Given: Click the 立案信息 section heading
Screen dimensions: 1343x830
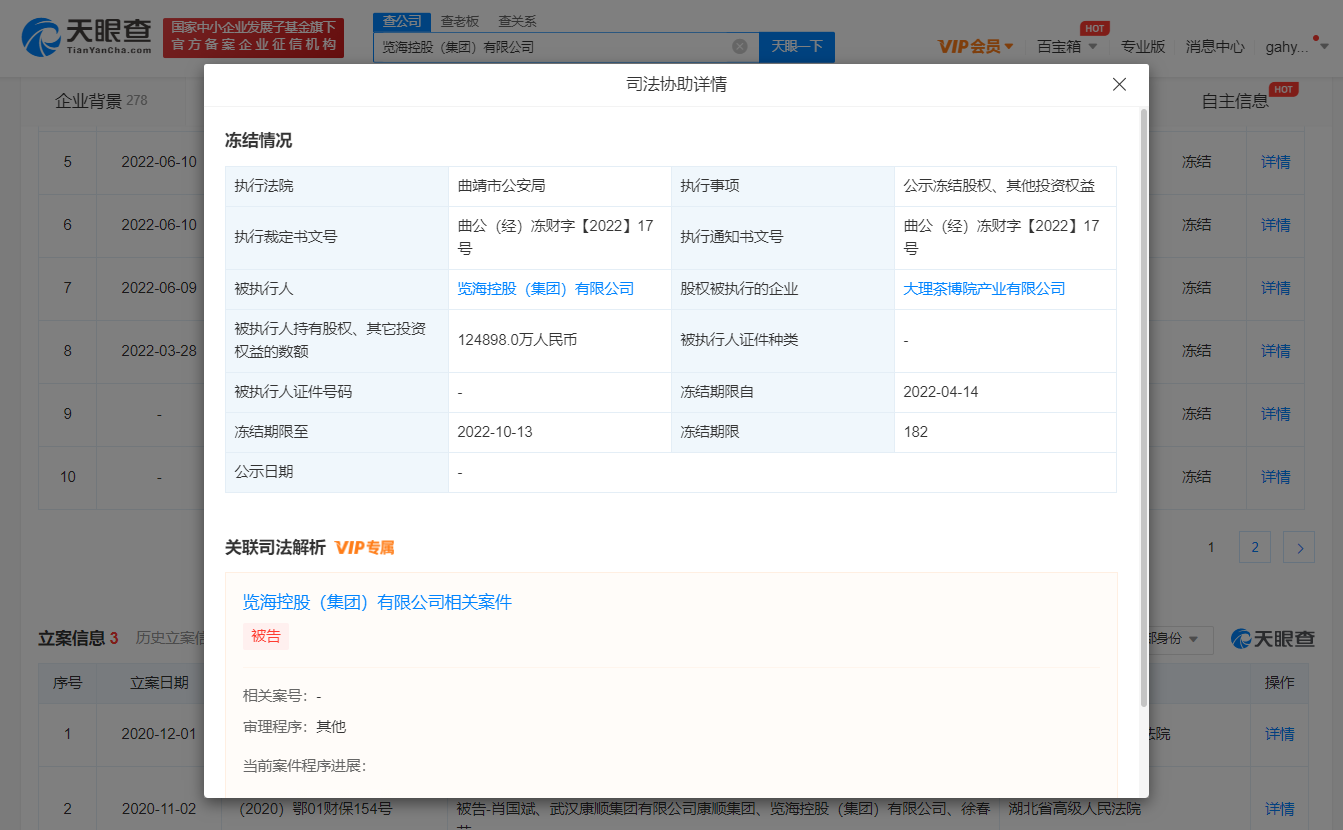Looking at the screenshot, I should point(78,638).
